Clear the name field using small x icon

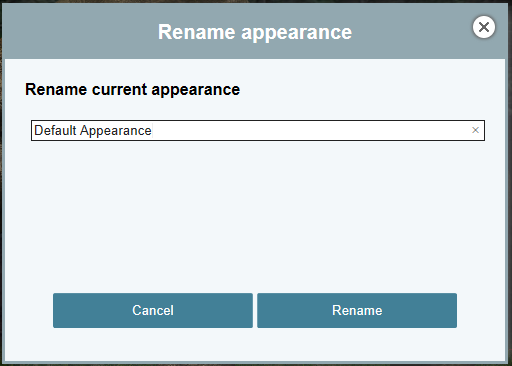[x=475, y=130]
